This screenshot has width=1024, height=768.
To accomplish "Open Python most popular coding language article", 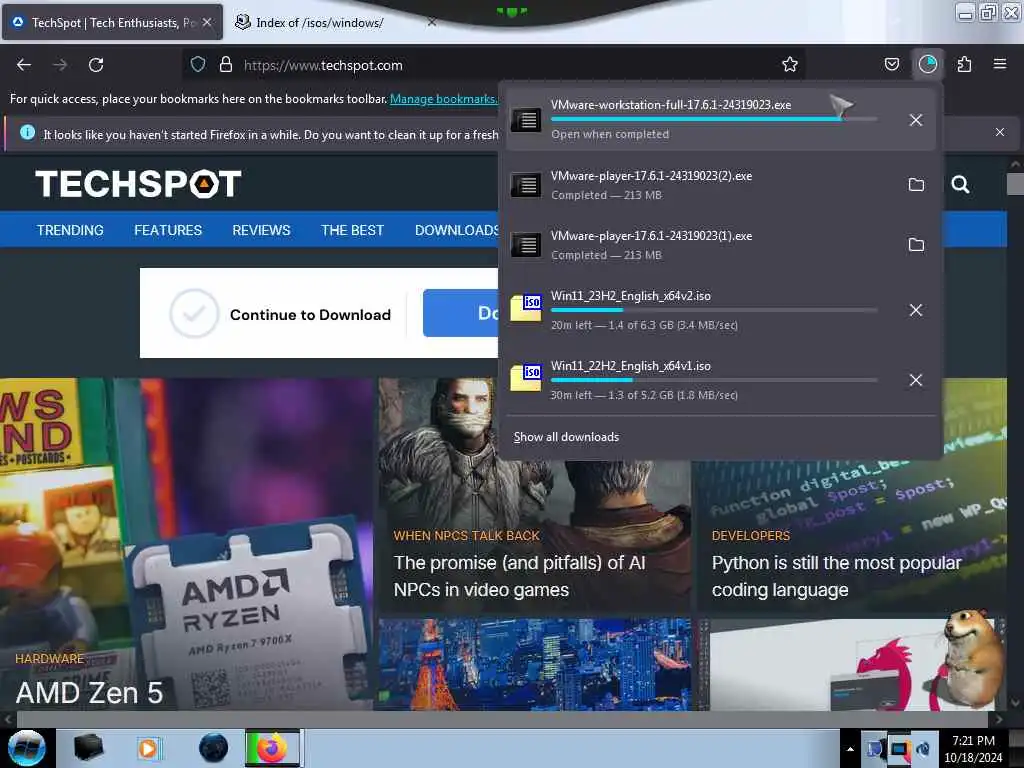I will pyautogui.click(x=837, y=576).
